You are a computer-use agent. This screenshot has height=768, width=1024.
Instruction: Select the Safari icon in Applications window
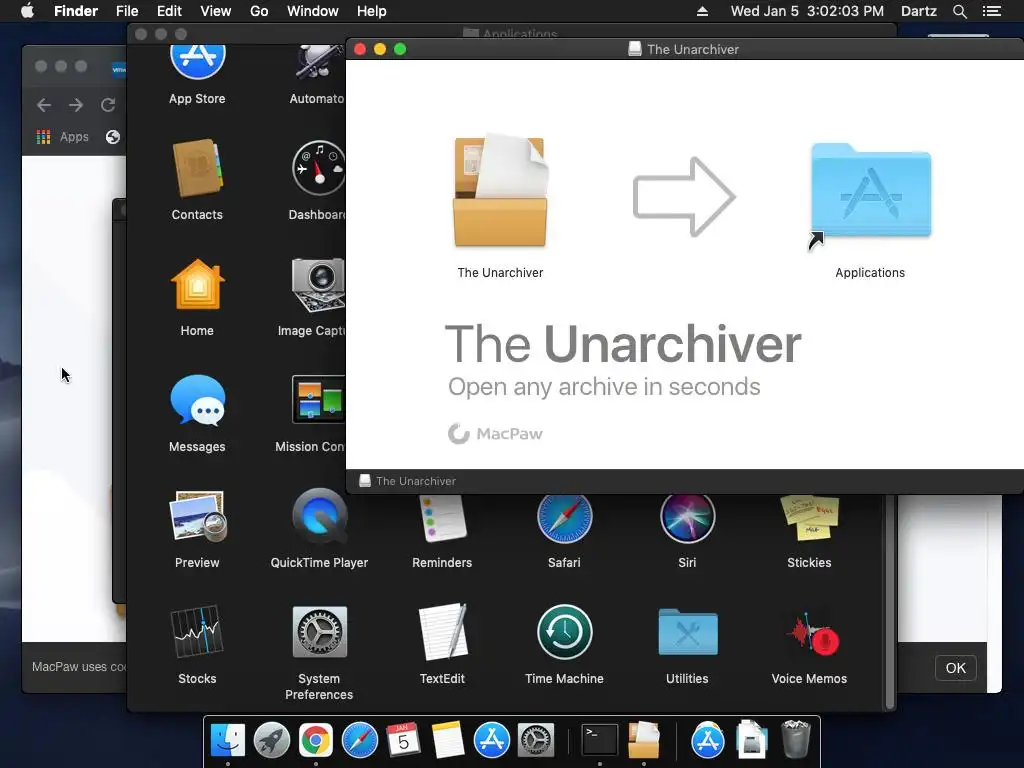pyautogui.click(x=564, y=519)
